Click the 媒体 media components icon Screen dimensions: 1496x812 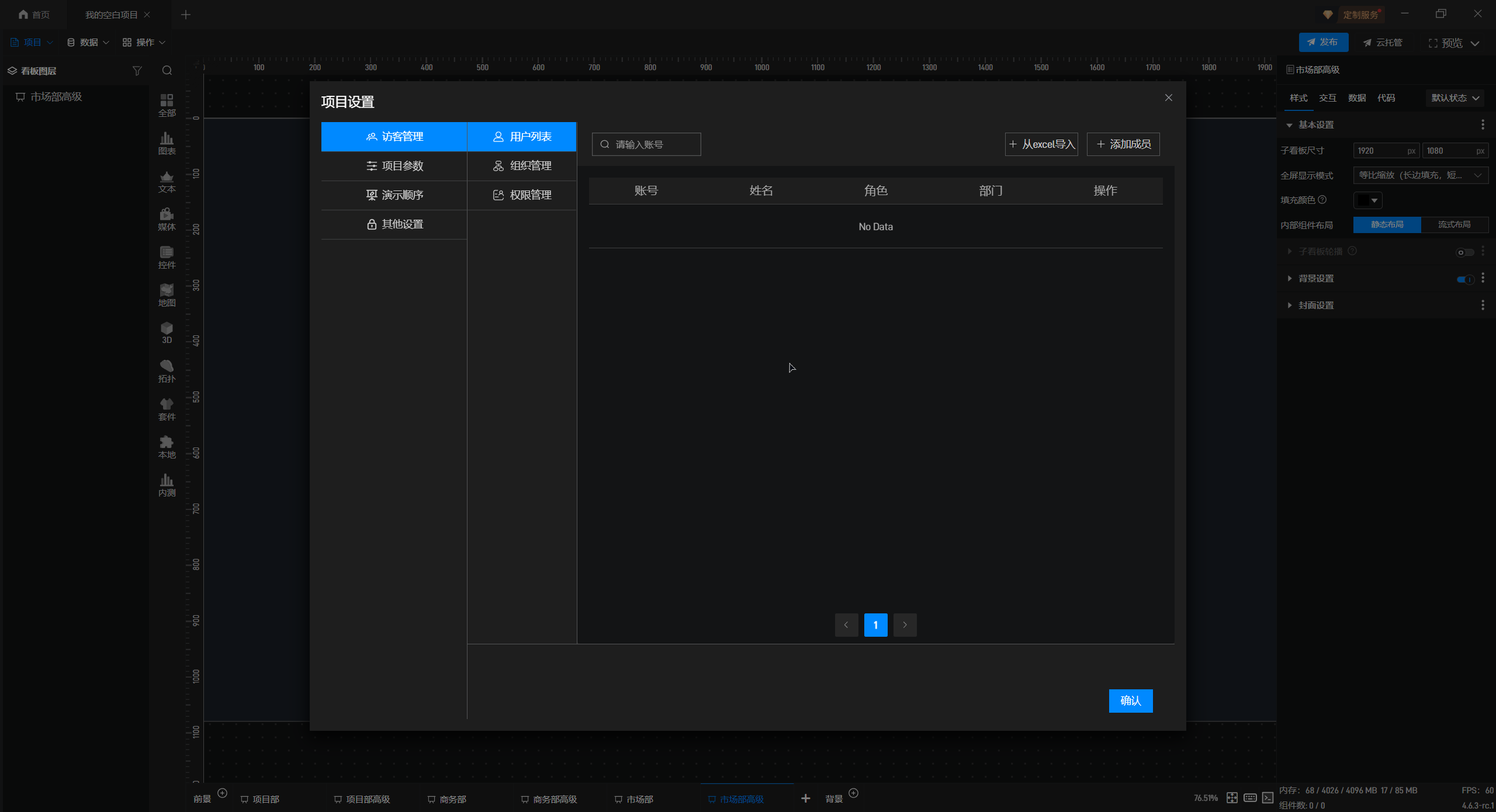(x=167, y=218)
